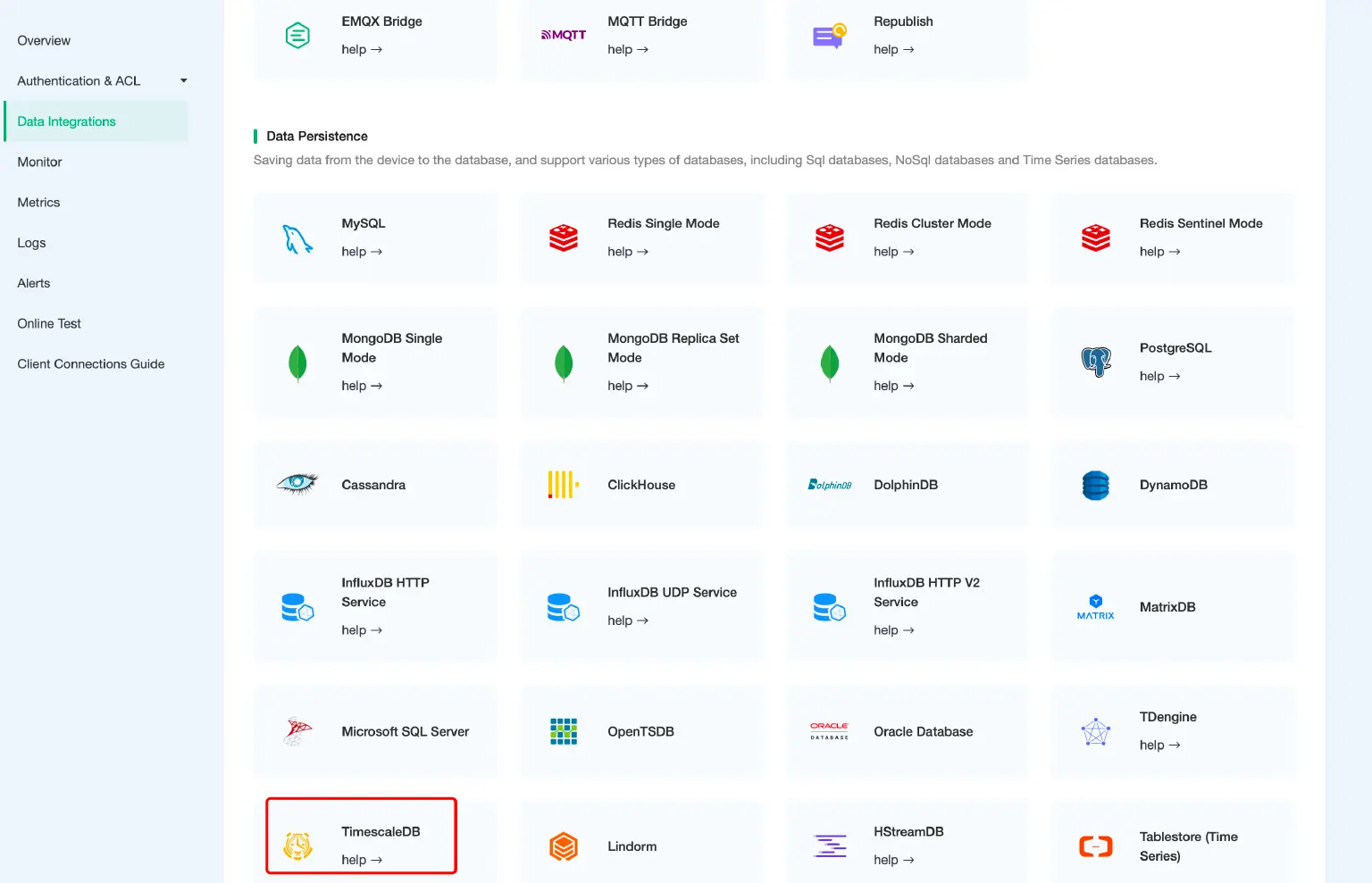This screenshot has width=1372, height=883.
Task: Click the Redis Single Mode icon
Action: pos(563,238)
